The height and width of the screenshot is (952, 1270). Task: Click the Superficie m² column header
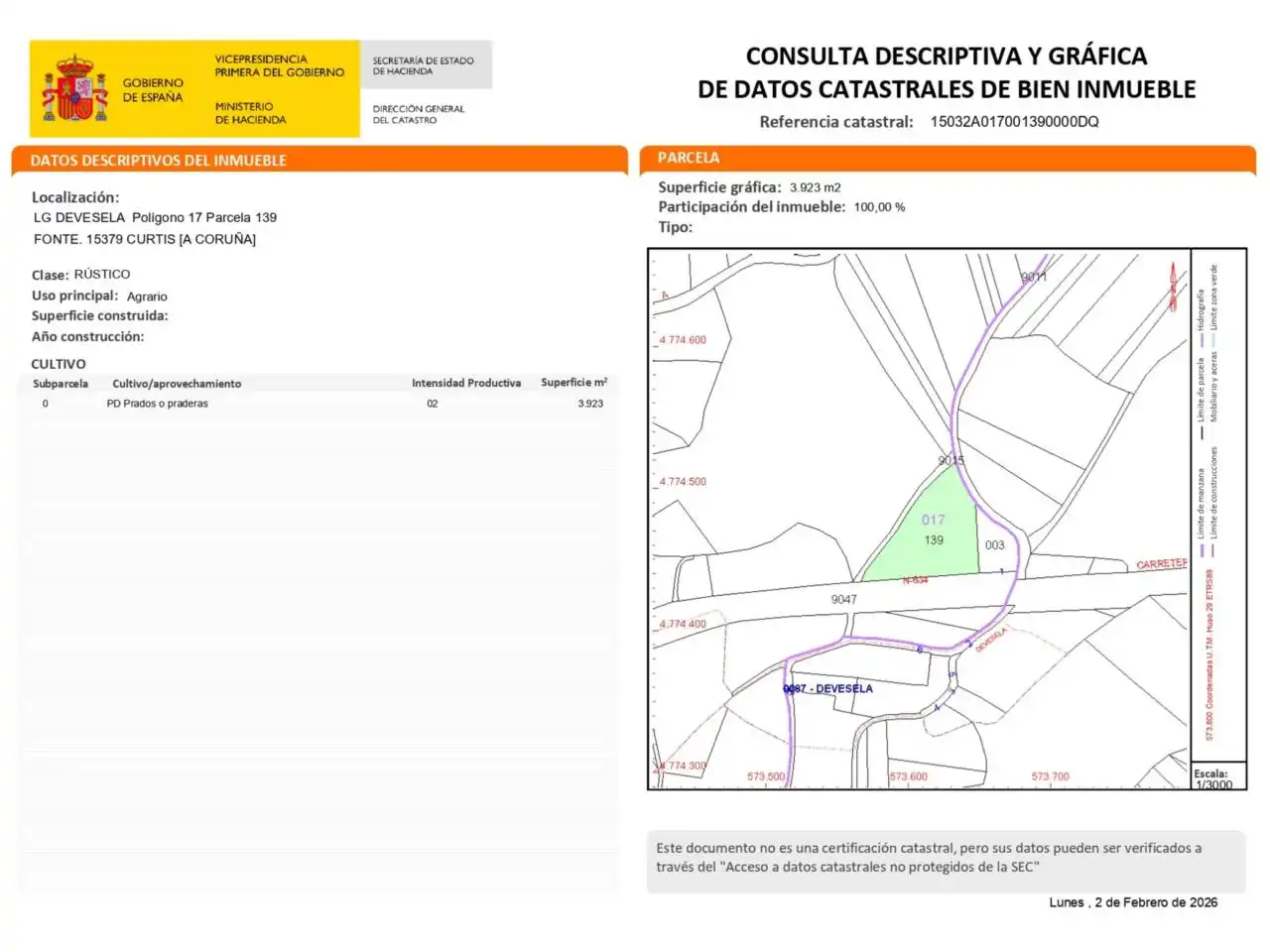[574, 382]
